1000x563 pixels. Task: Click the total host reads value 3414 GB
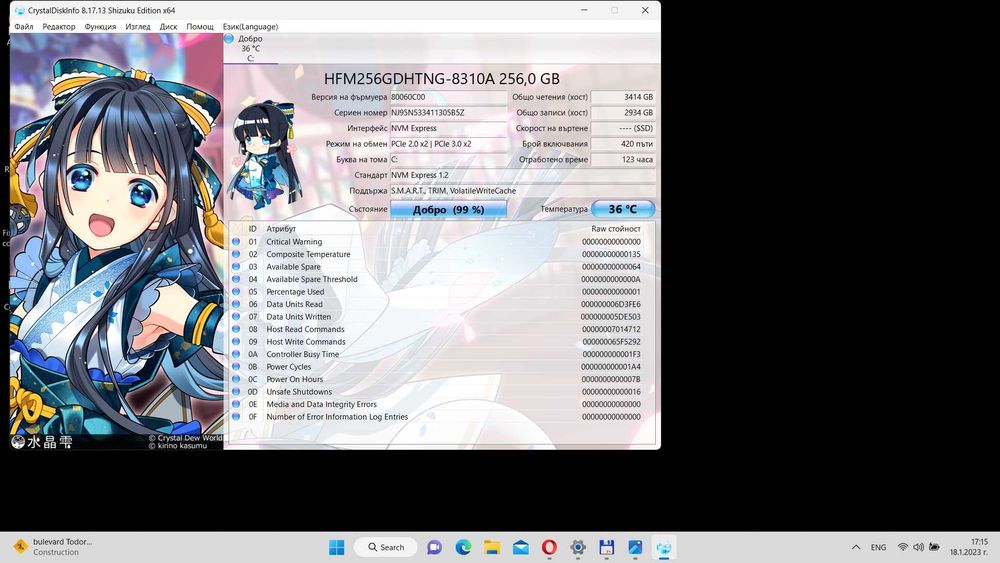coord(623,97)
